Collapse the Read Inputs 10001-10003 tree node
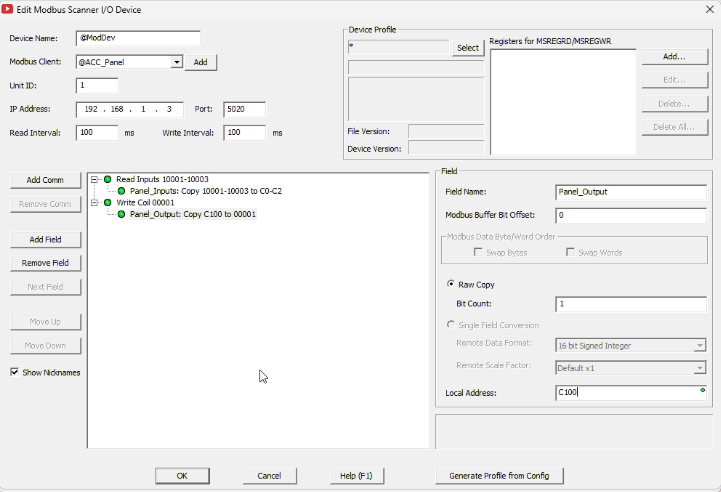Image resolution: width=721 pixels, height=492 pixels. (94, 179)
